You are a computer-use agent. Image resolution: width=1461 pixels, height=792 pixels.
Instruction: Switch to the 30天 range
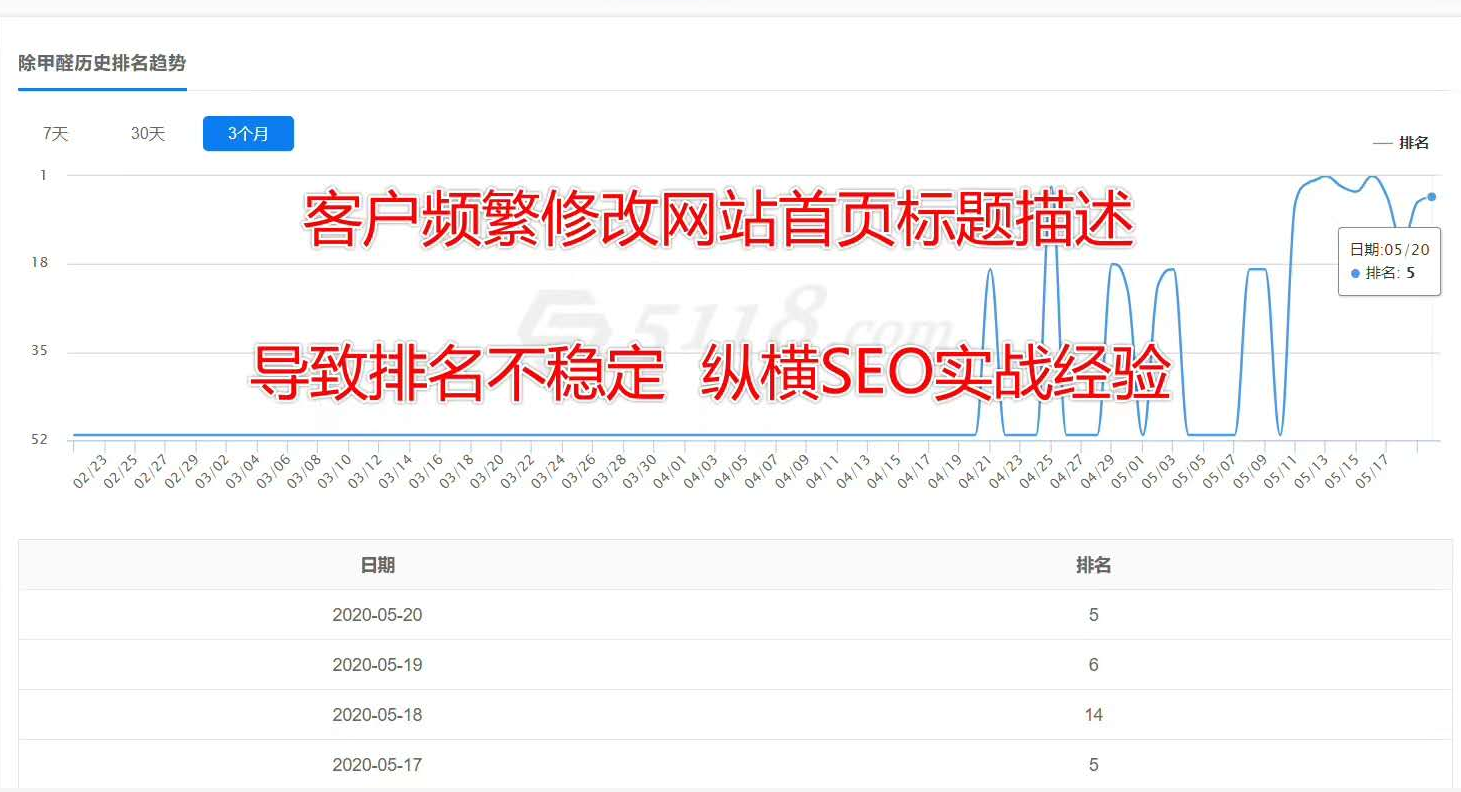[148, 134]
